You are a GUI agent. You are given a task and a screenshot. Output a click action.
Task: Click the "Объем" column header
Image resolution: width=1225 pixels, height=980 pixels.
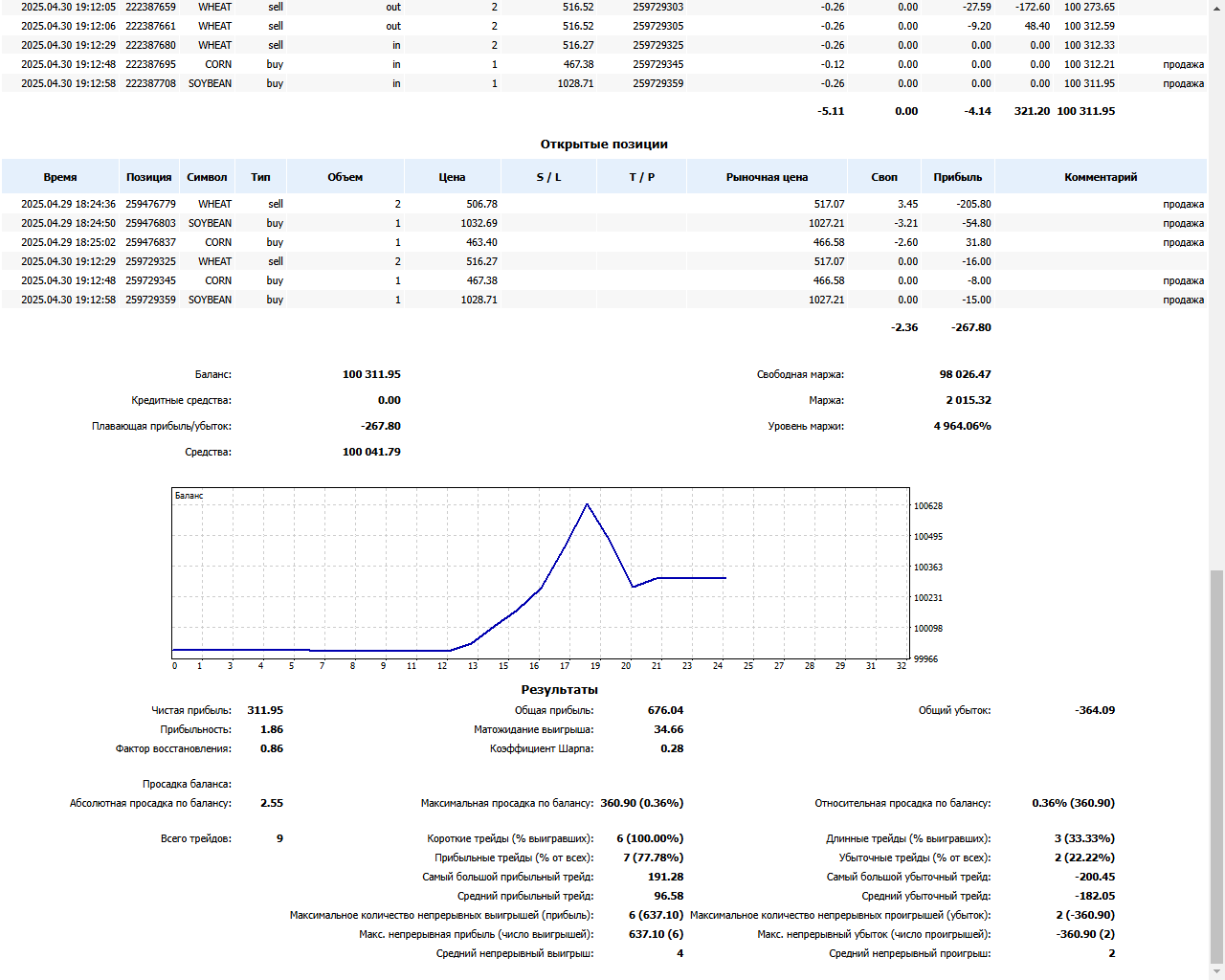[x=345, y=177]
